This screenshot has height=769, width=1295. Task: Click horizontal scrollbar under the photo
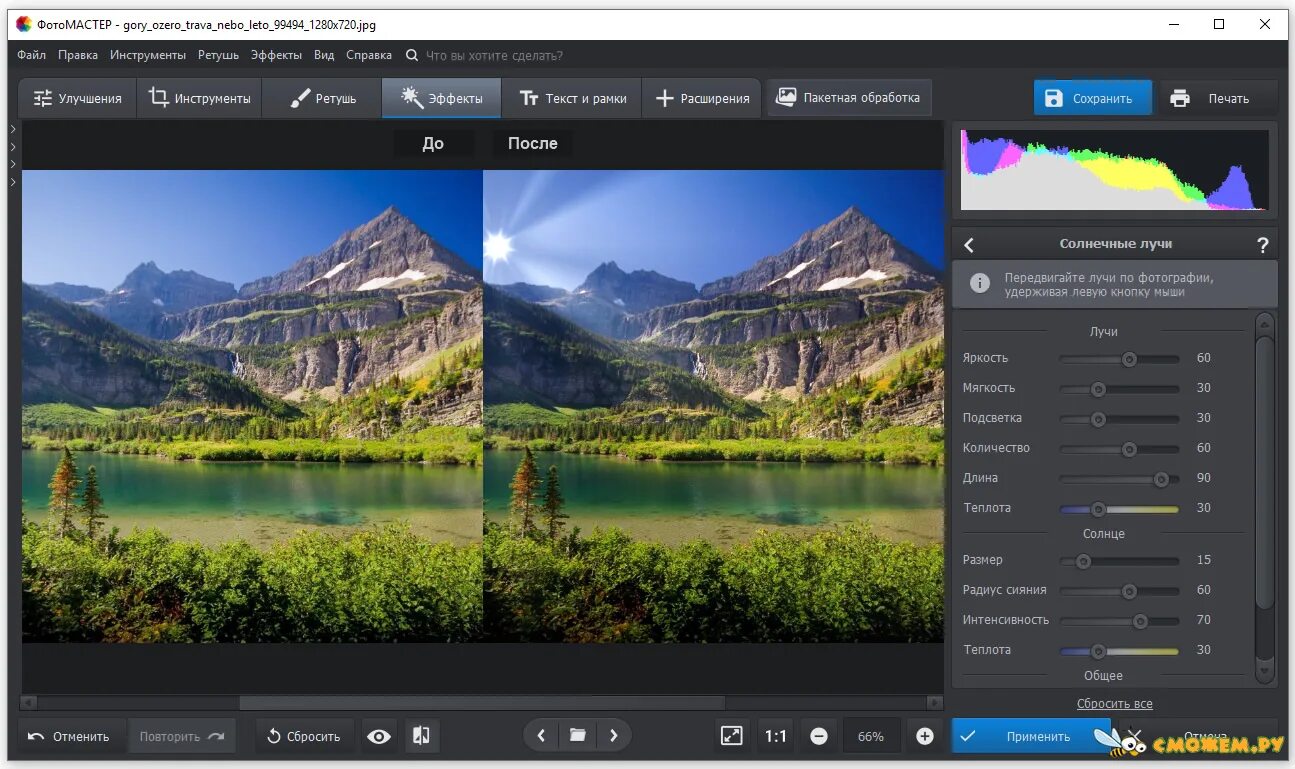point(482,703)
